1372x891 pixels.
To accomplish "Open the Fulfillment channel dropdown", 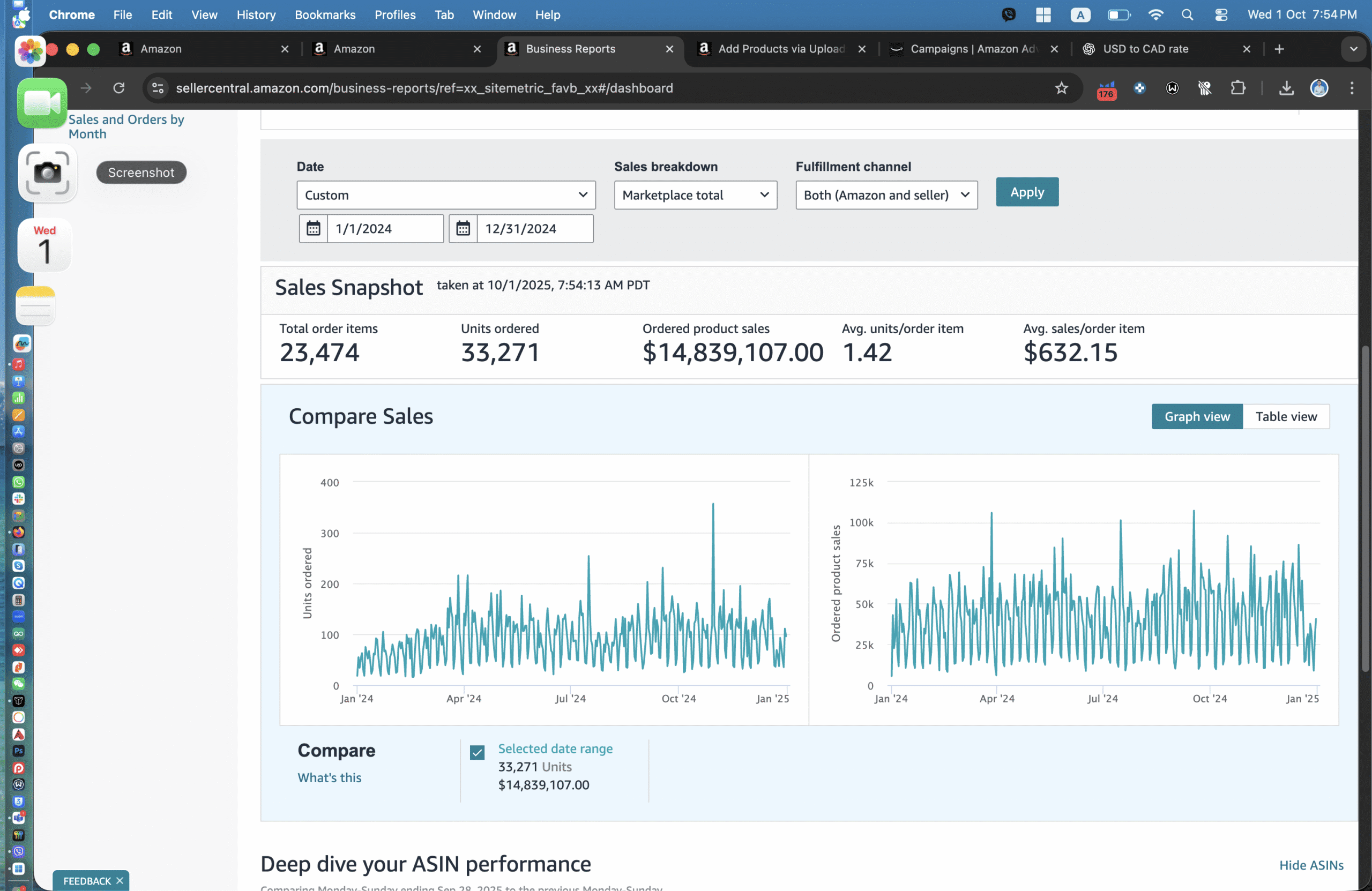I will 886,195.
